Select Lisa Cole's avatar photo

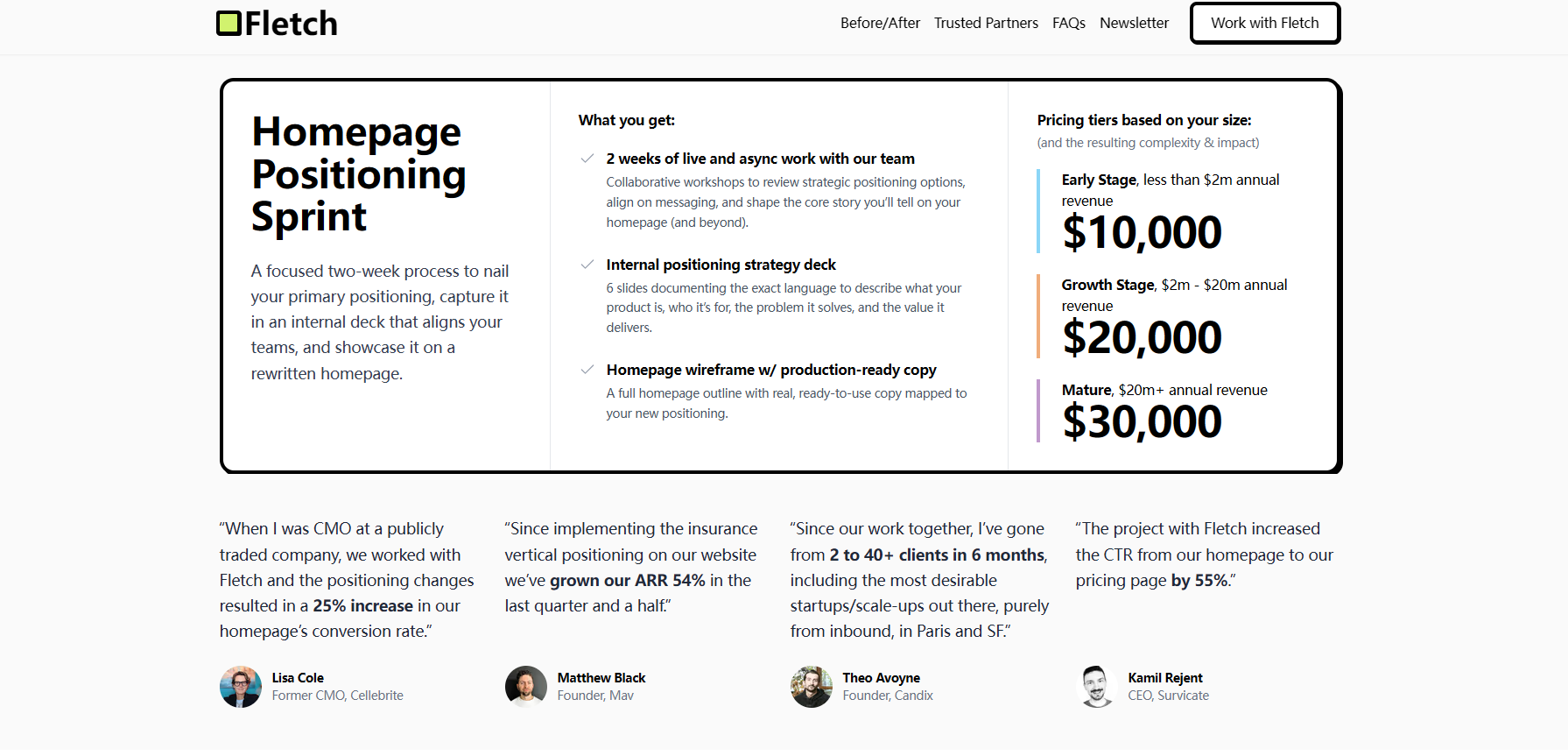[x=241, y=687]
